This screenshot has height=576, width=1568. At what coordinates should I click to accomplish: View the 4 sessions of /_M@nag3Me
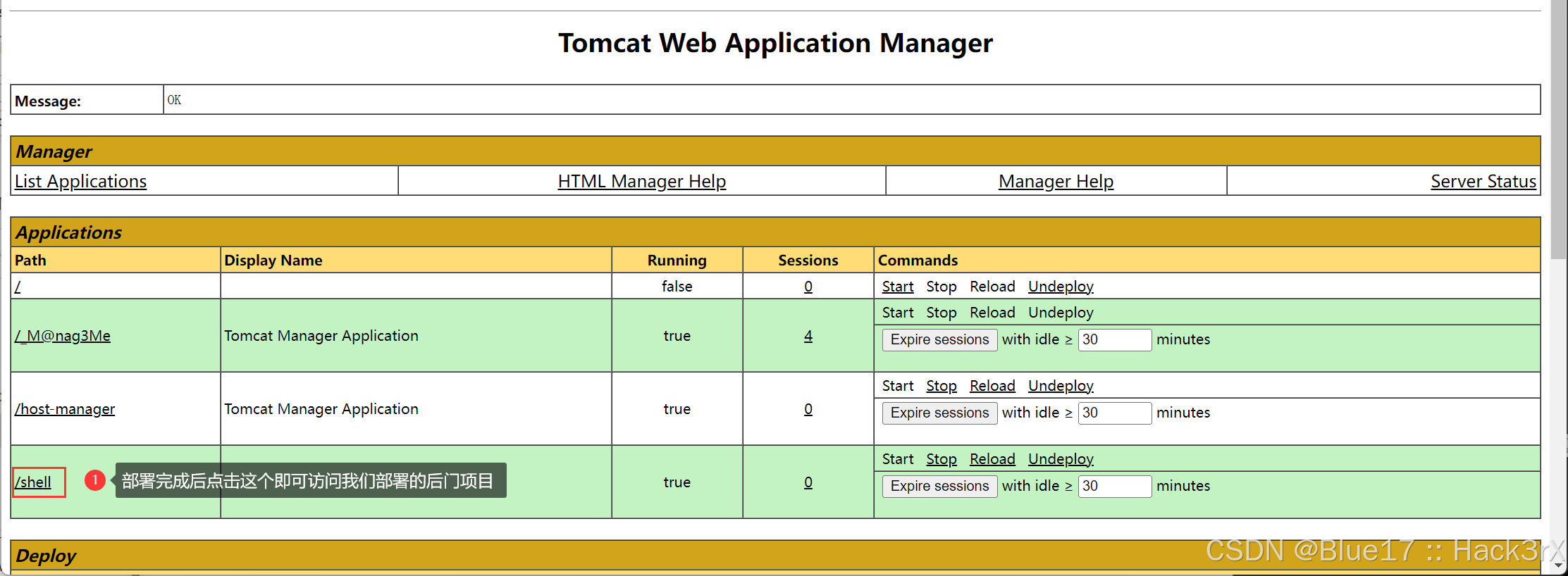(808, 336)
